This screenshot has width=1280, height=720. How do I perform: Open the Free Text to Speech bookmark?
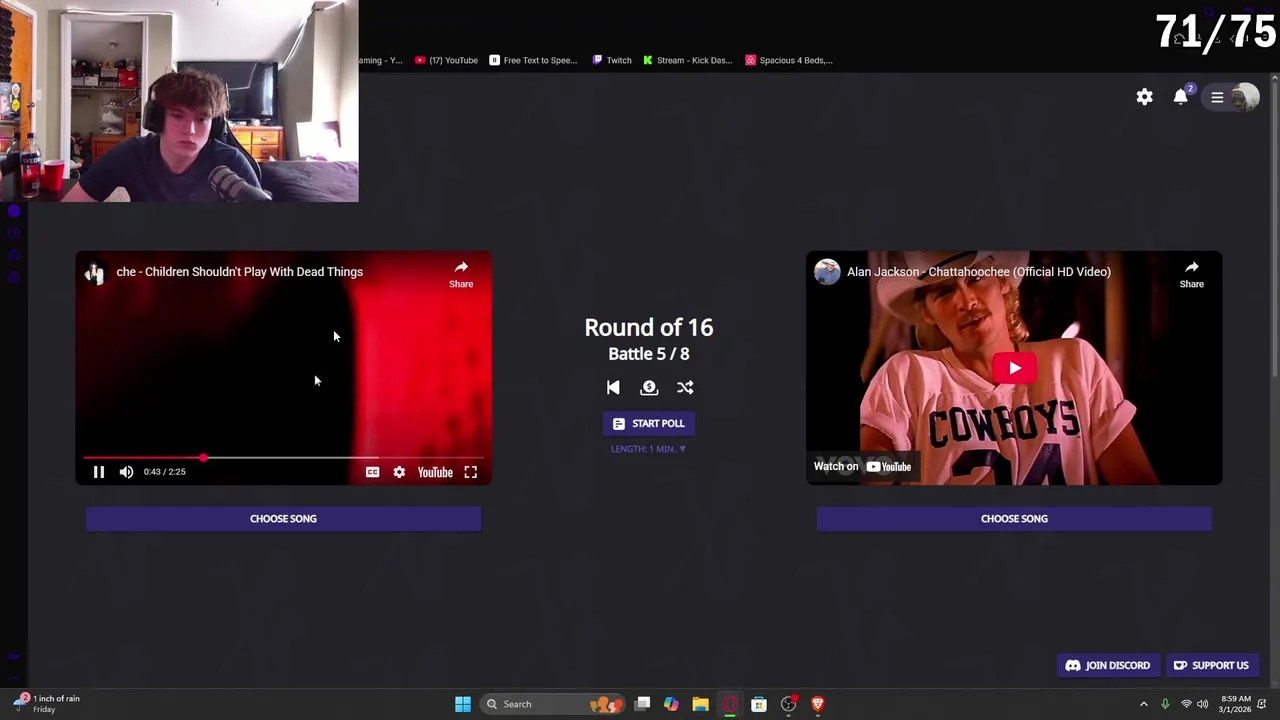533,60
